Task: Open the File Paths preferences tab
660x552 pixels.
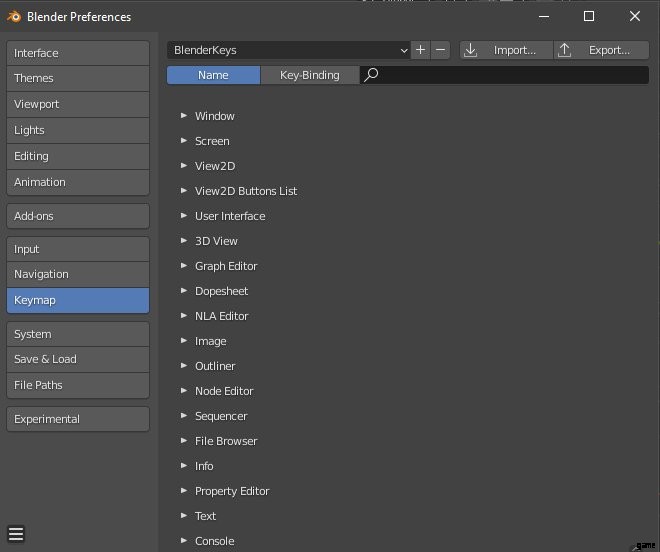Action: point(78,385)
